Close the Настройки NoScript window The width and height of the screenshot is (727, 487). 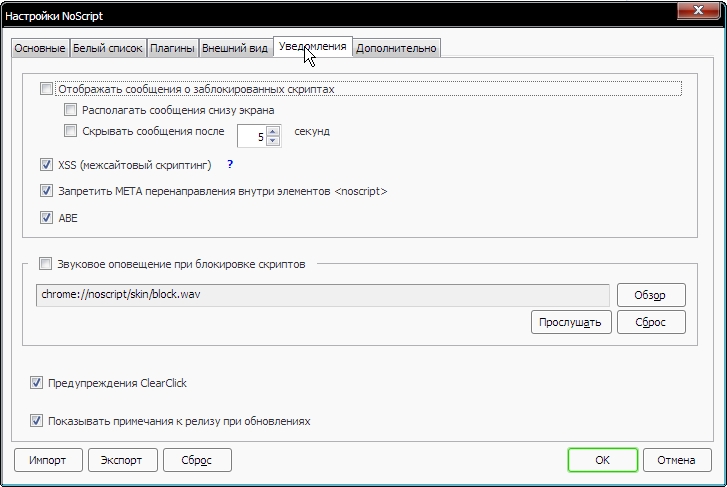point(699,10)
